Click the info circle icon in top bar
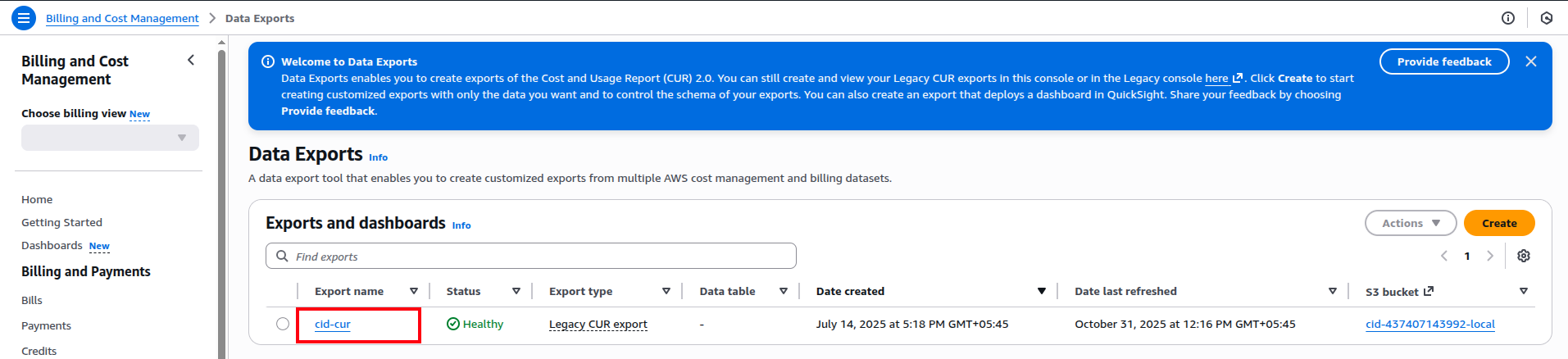 tap(1507, 18)
